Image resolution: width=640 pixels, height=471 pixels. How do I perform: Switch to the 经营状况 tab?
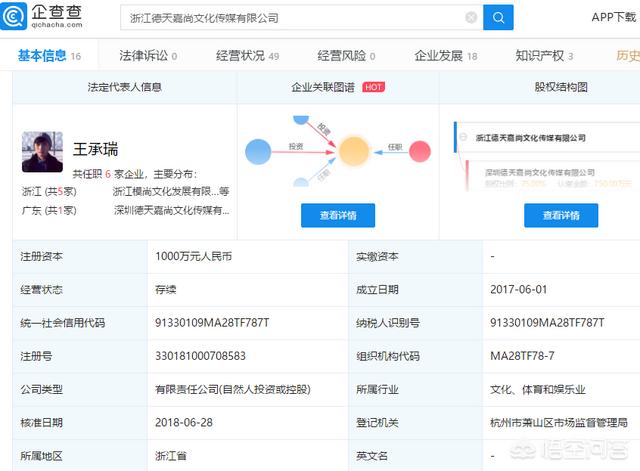pyautogui.click(x=247, y=56)
